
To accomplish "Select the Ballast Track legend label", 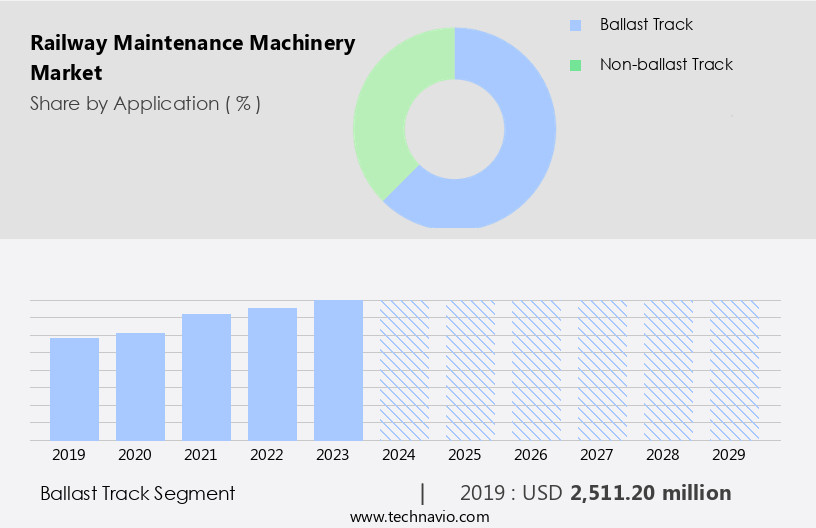I will point(645,25).
